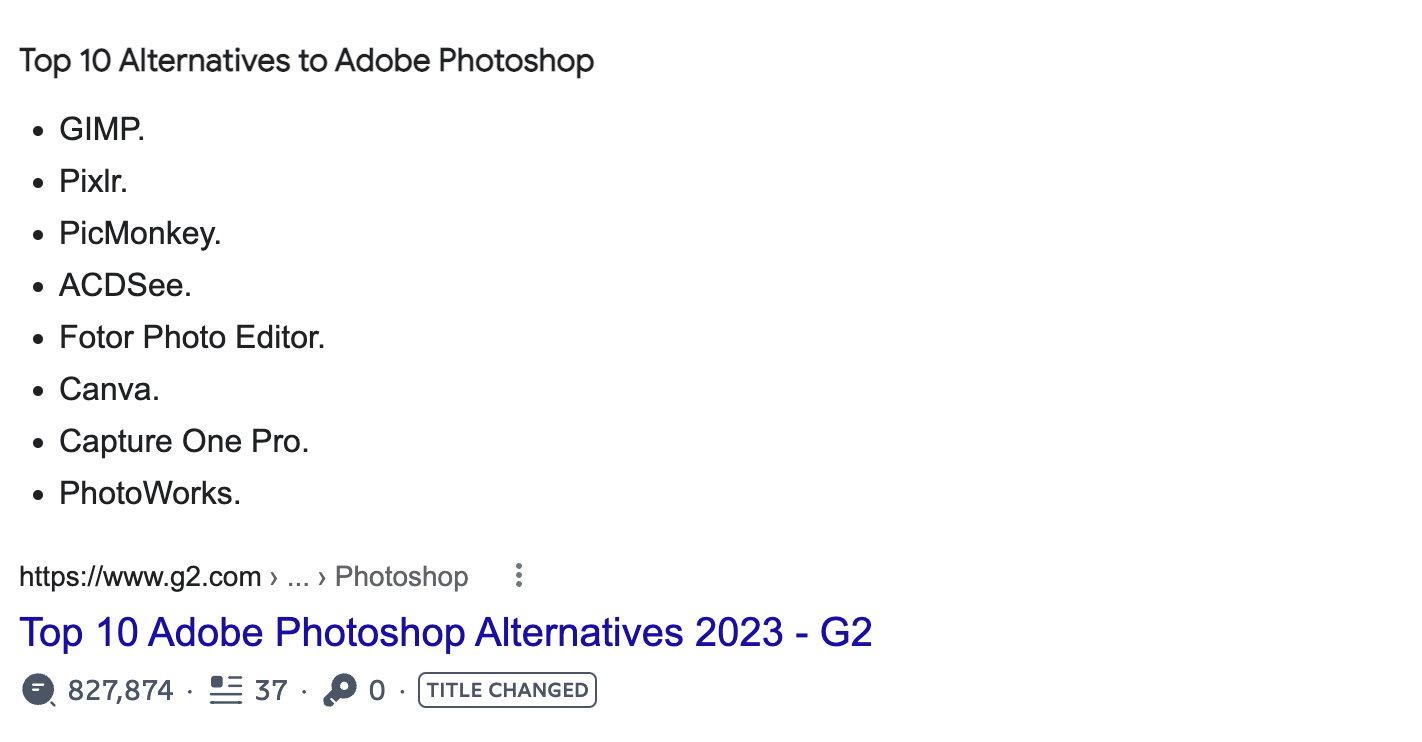Select the Pixlr list entry
1422x742 pixels.
click(x=93, y=182)
